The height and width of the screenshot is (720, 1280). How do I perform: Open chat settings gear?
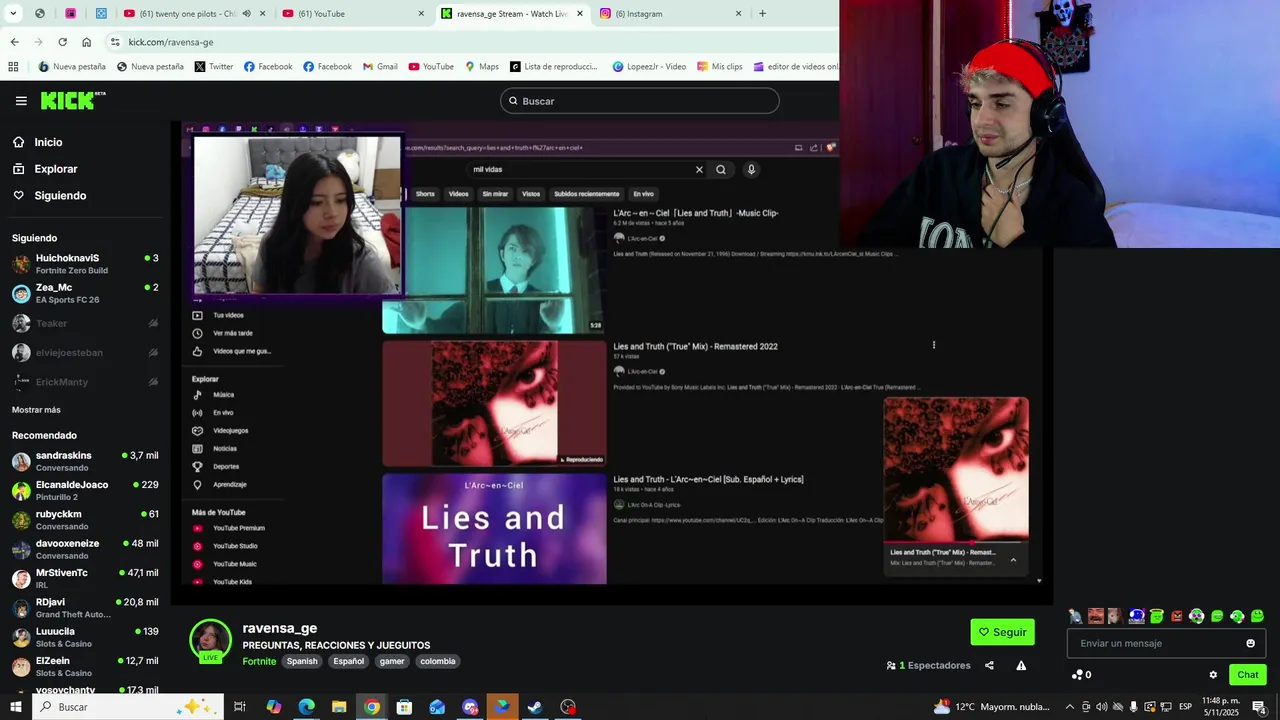(1213, 675)
